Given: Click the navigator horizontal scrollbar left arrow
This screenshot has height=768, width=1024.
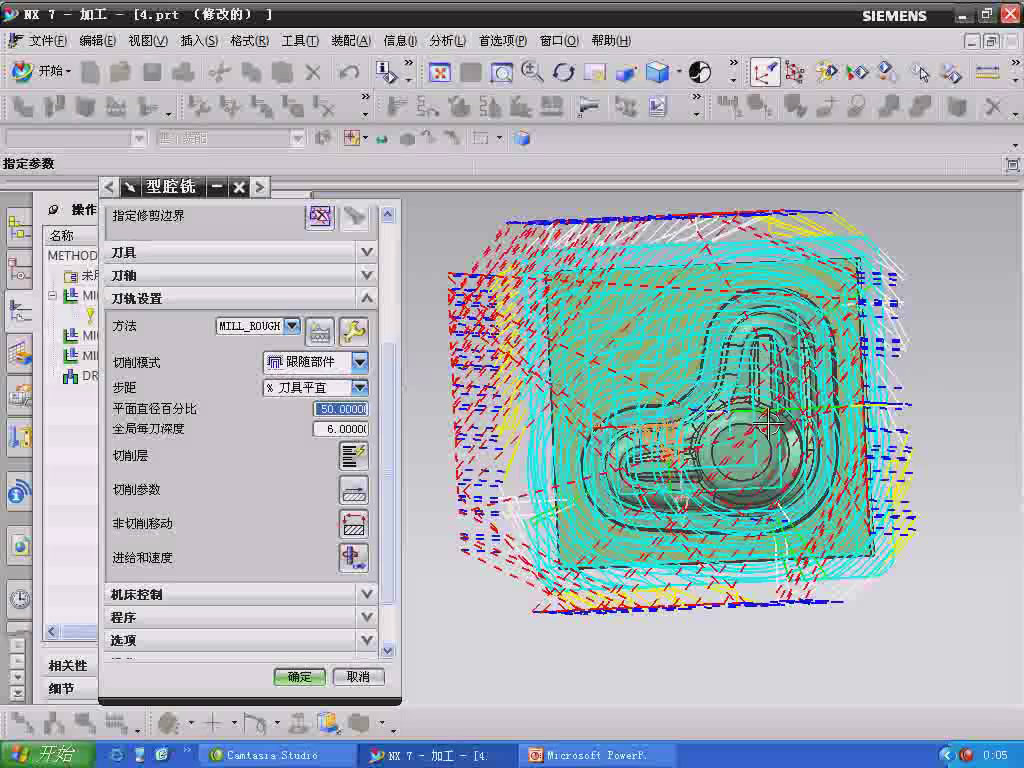Looking at the screenshot, I should point(52,631).
